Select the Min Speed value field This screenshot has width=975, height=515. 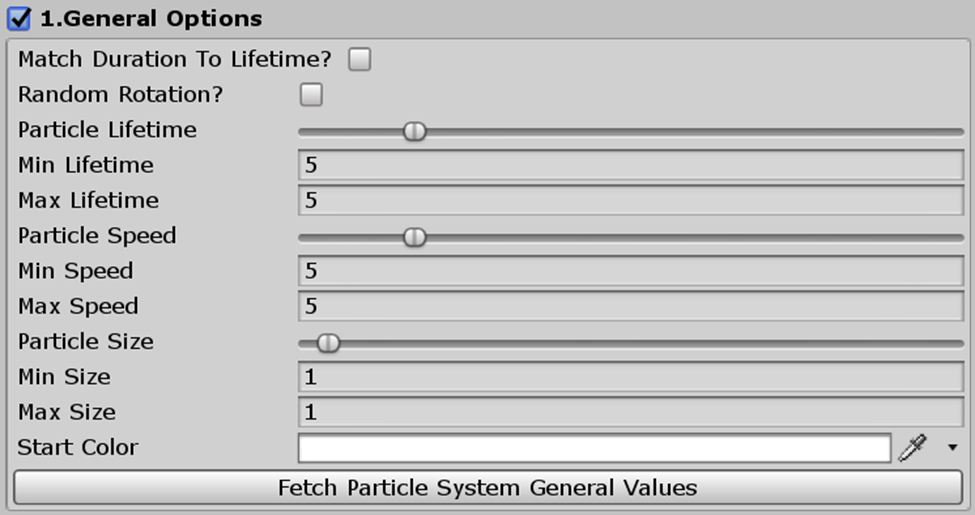pos(631,271)
